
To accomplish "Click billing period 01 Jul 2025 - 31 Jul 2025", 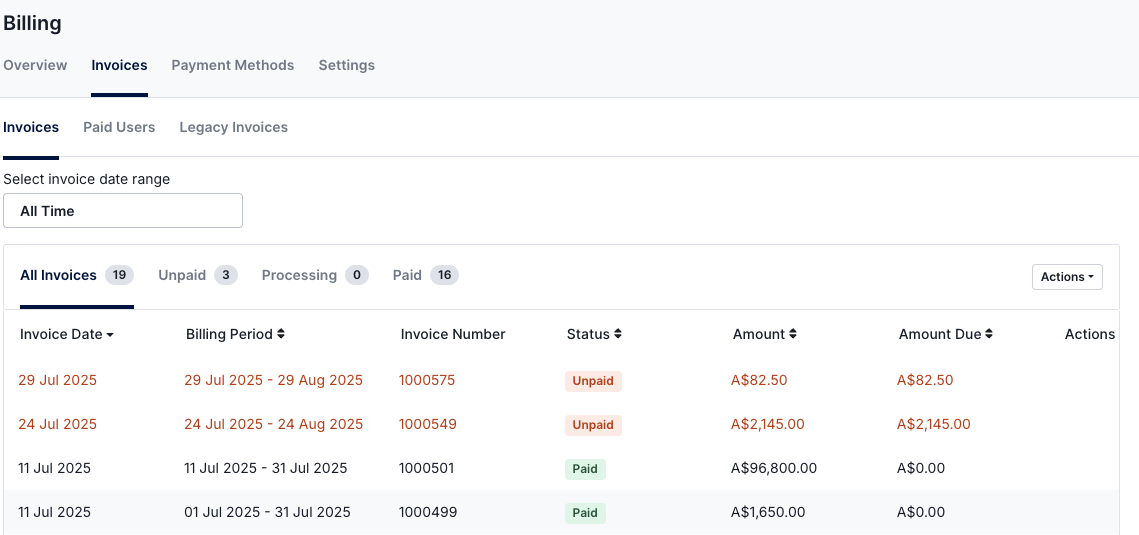I will click(267, 512).
